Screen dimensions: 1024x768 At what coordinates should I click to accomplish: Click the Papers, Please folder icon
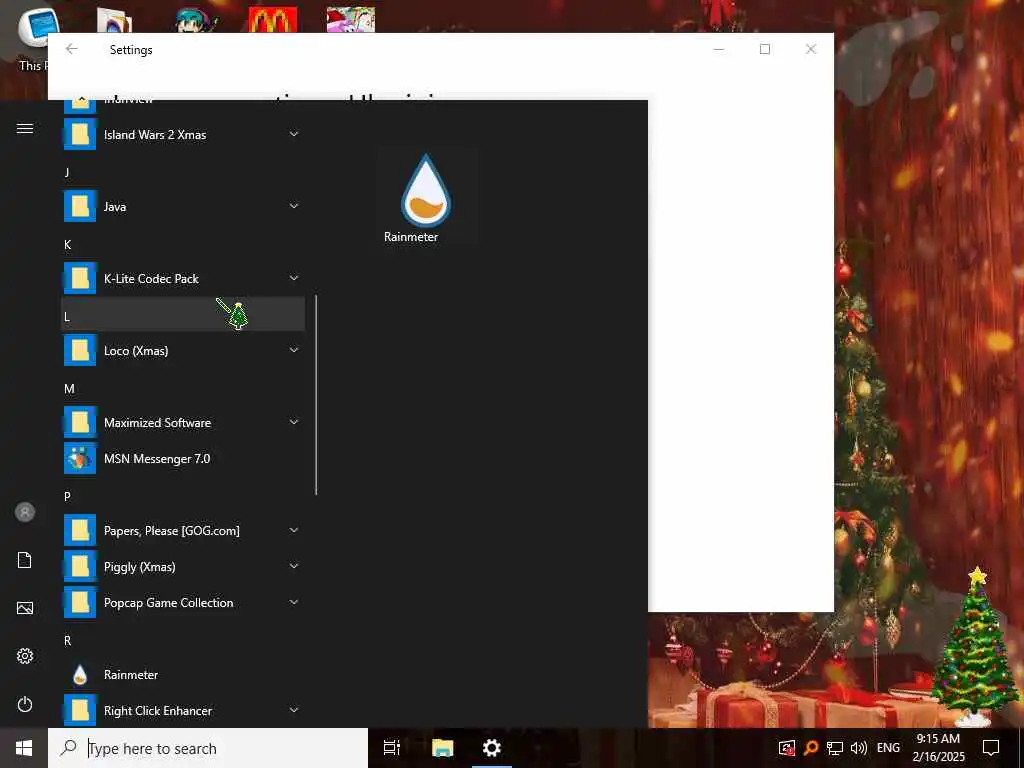tap(80, 530)
